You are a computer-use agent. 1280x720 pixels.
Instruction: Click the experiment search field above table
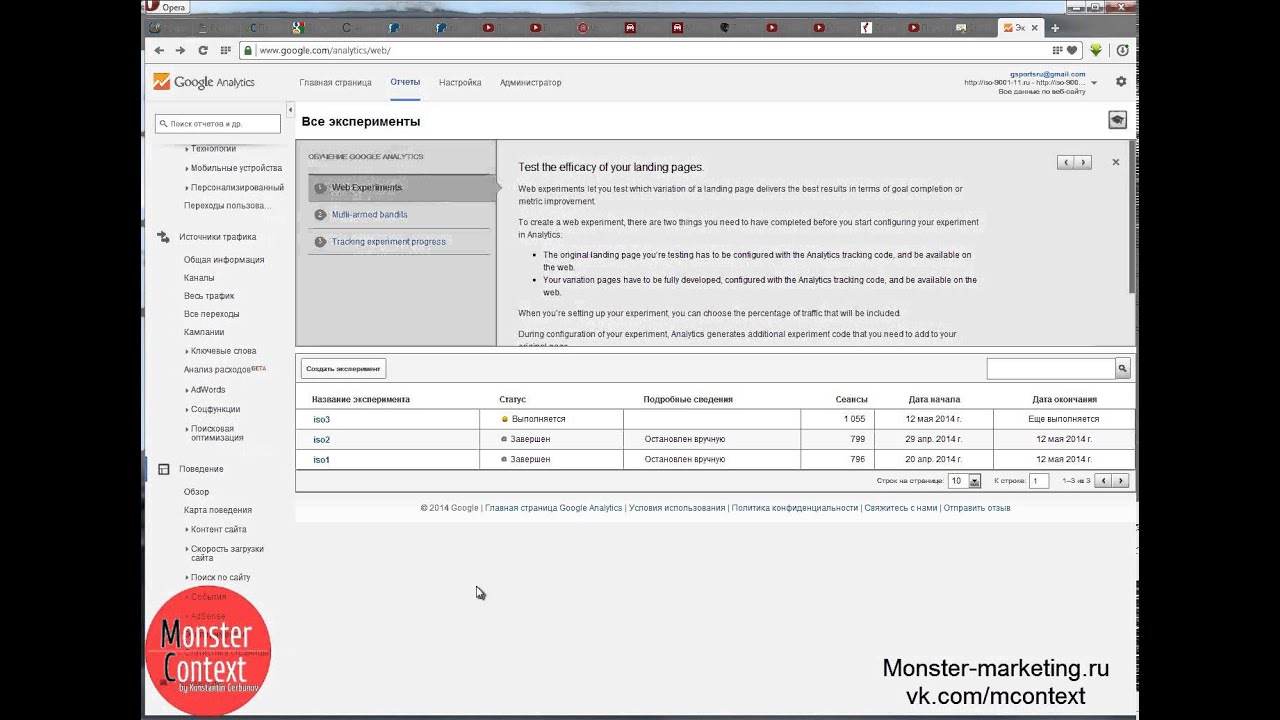pyautogui.click(x=1051, y=369)
